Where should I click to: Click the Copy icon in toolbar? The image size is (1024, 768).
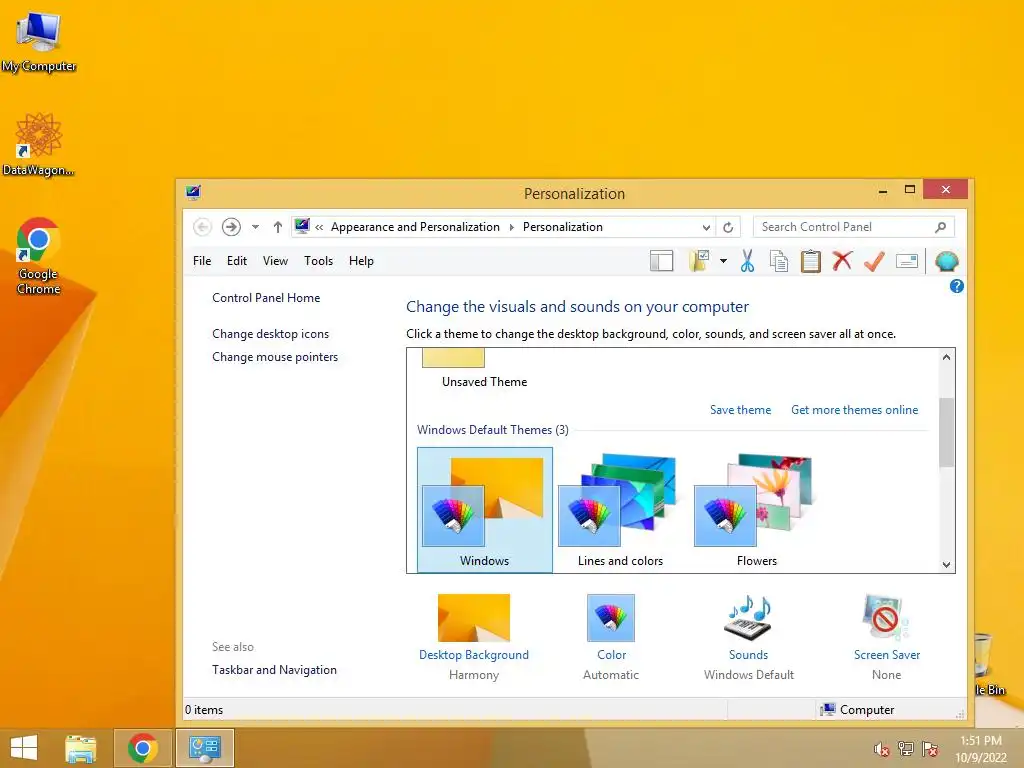click(778, 261)
